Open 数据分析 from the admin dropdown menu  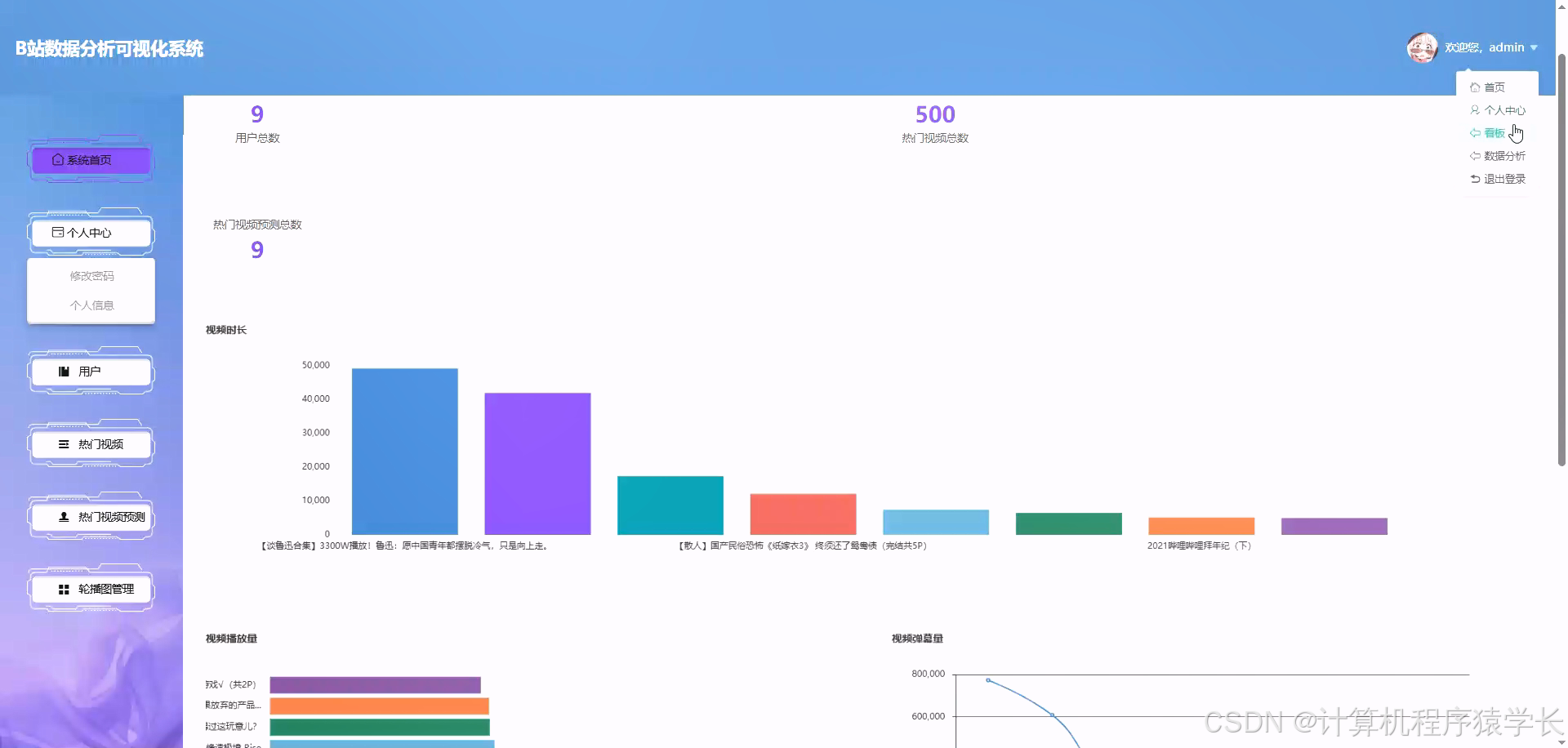1497,156
